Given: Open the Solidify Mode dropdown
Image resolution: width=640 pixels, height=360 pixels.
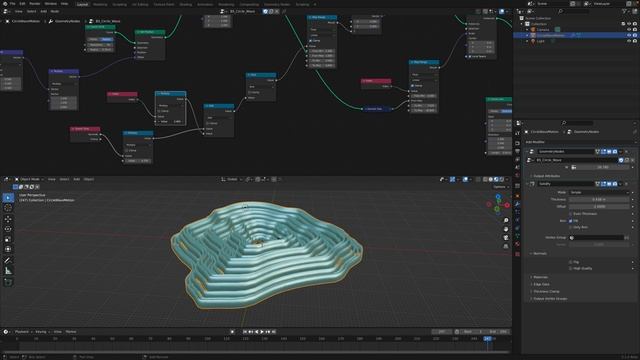Looking at the screenshot, I should [599, 192].
